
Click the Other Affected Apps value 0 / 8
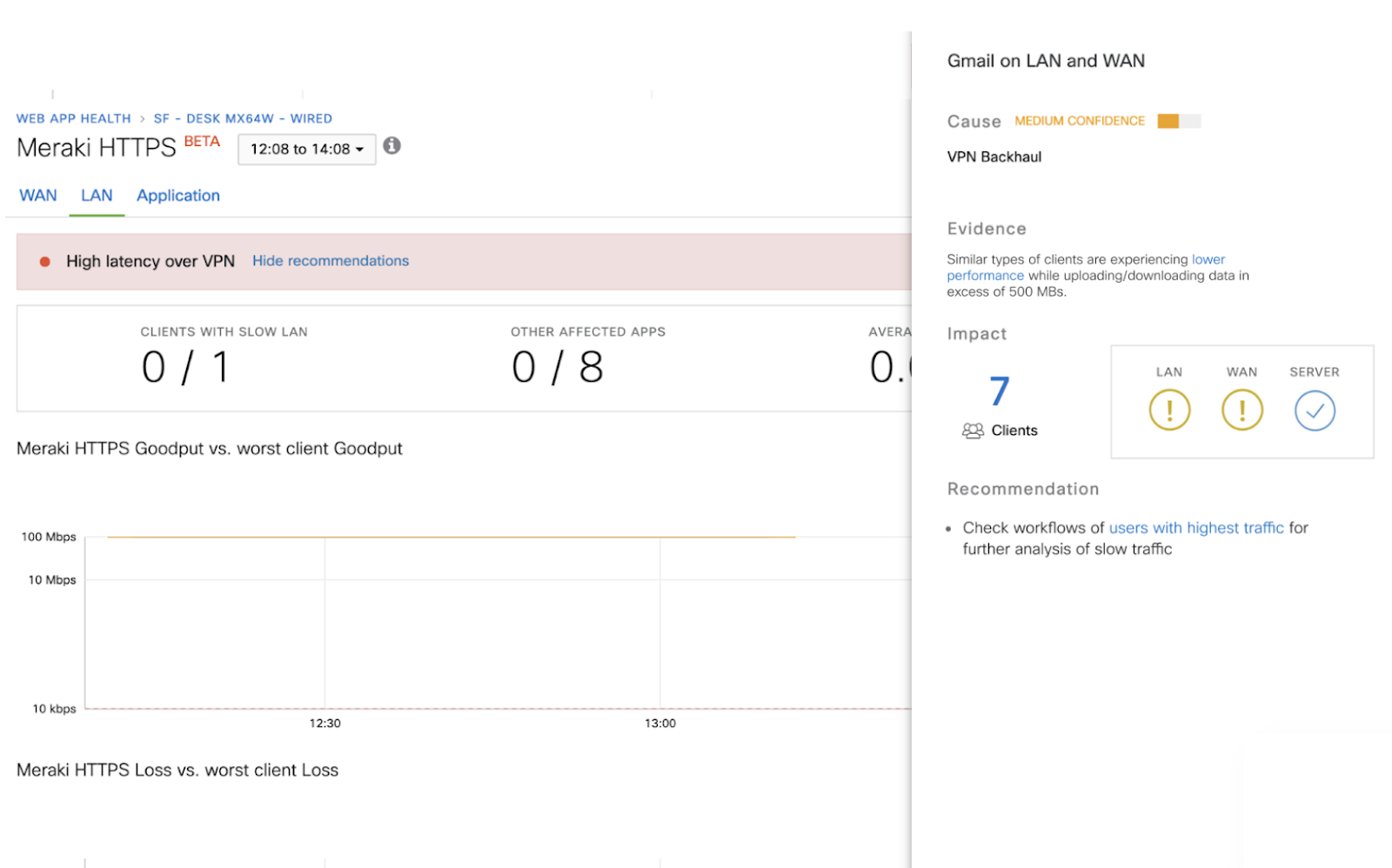[558, 367]
